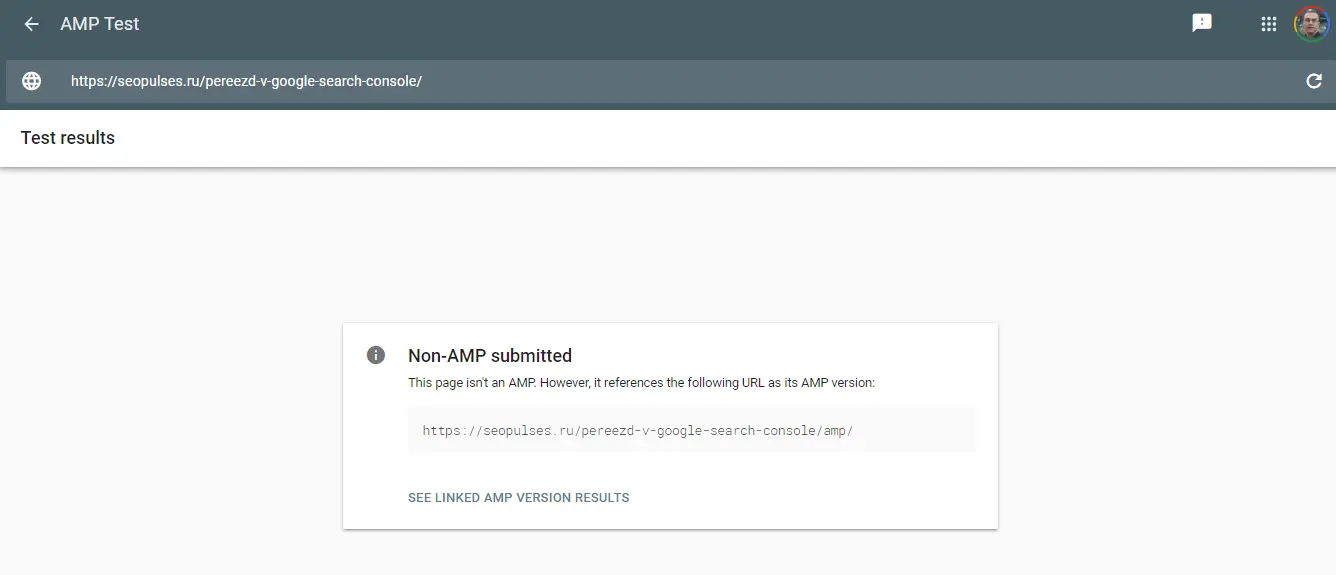Click the account profile avatar
The width and height of the screenshot is (1336, 575).
coord(1311,24)
